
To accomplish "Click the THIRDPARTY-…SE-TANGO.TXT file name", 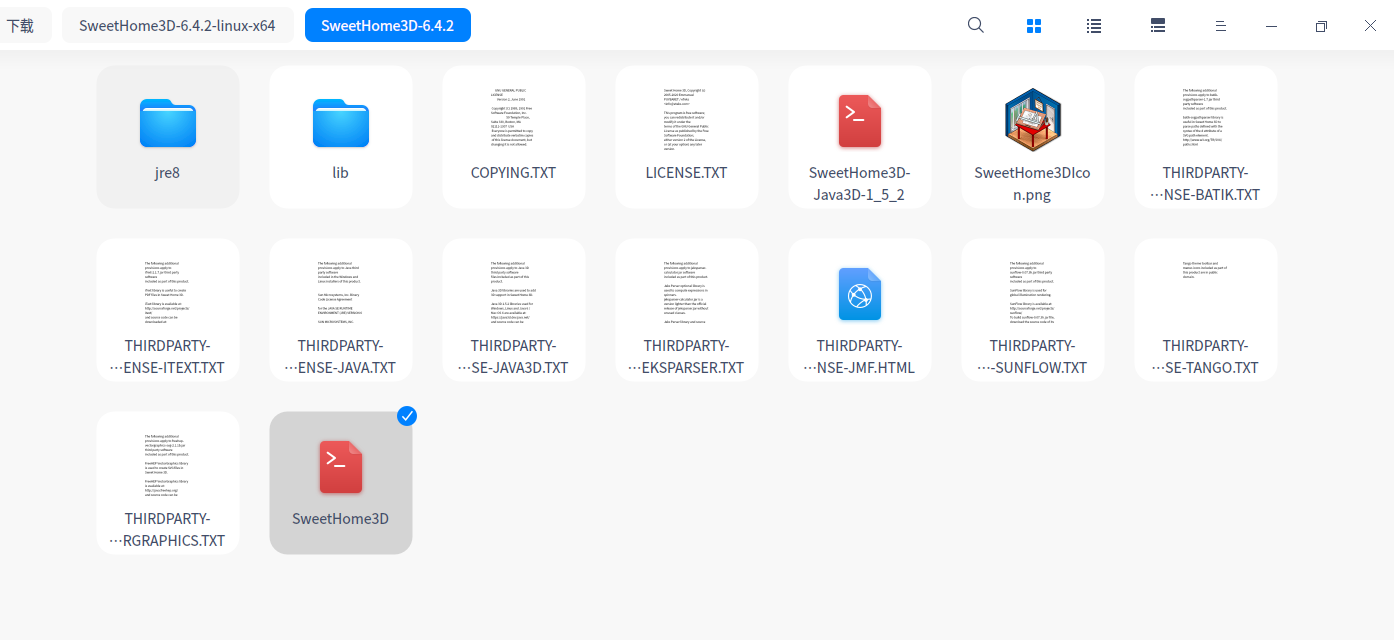I will [x=1206, y=357].
